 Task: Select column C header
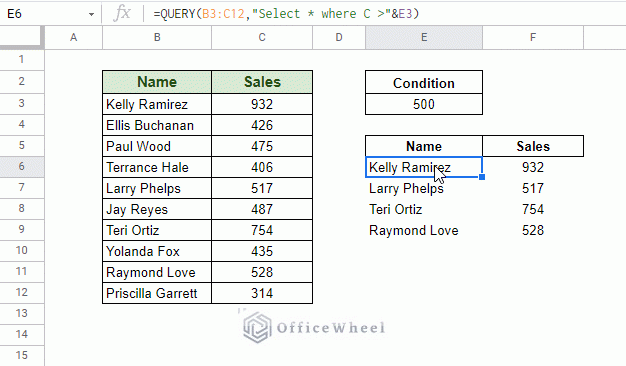(x=262, y=38)
